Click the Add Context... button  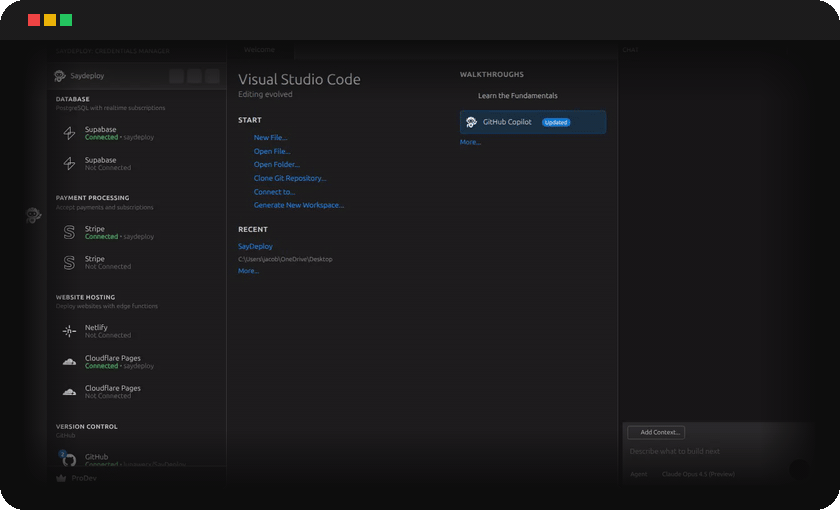656,432
